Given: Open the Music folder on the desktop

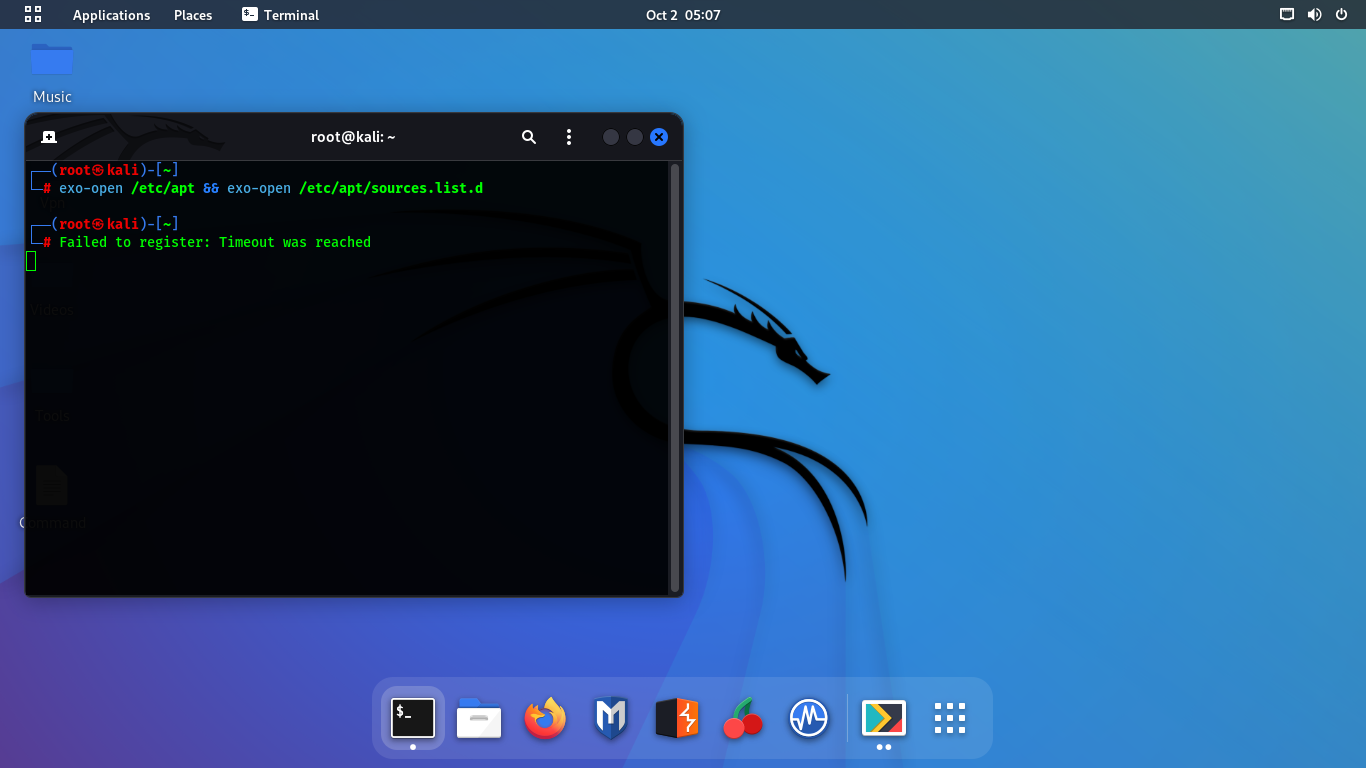Looking at the screenshot, I should [x=51, y=60].
